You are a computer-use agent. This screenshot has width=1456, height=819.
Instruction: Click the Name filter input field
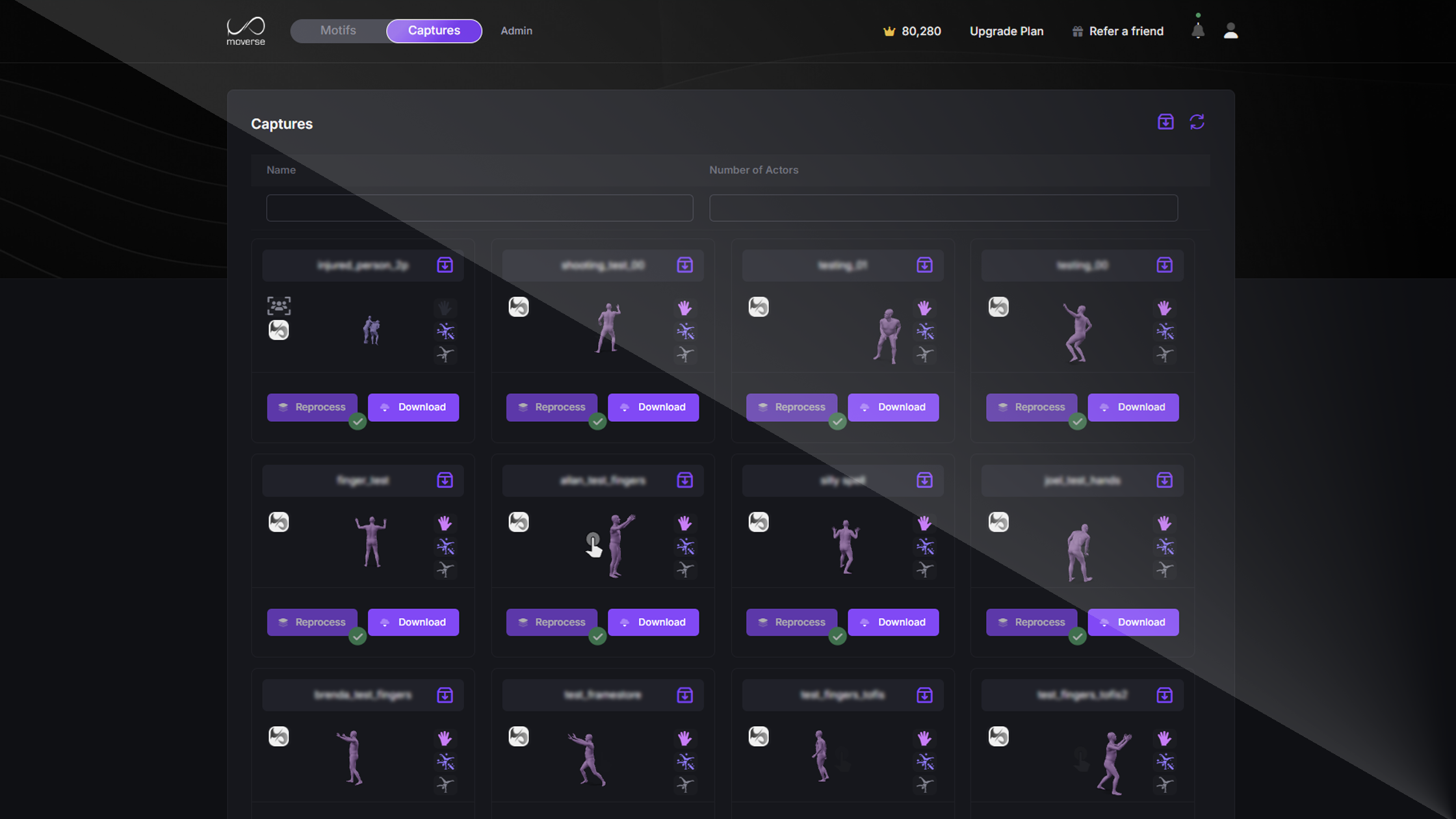point(480,208)
